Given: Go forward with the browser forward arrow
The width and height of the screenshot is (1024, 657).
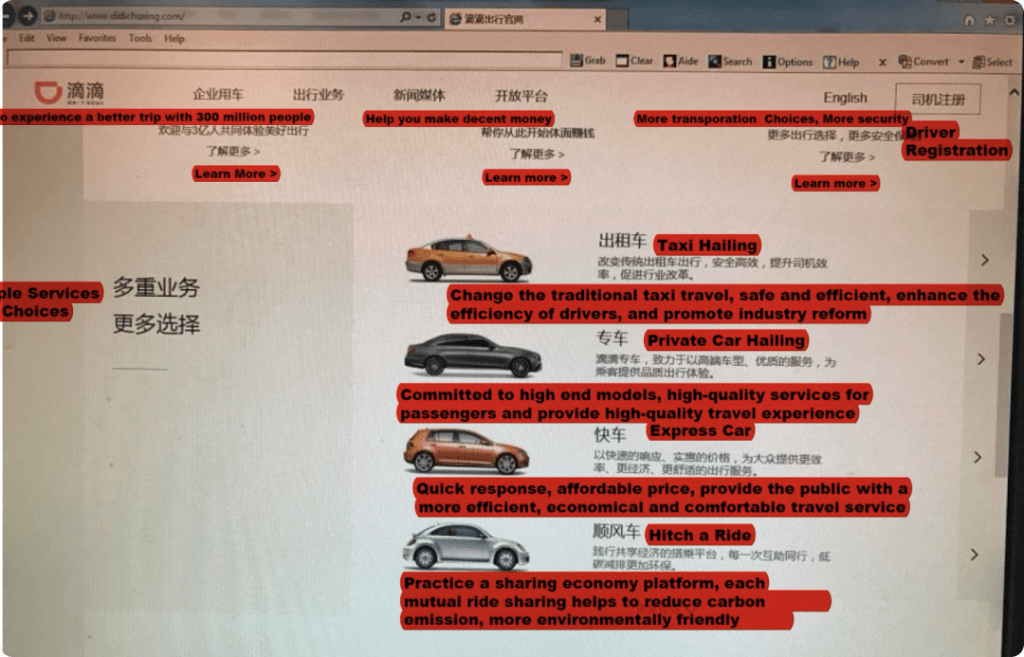Looking at the screenshot, I should point(27,16).
